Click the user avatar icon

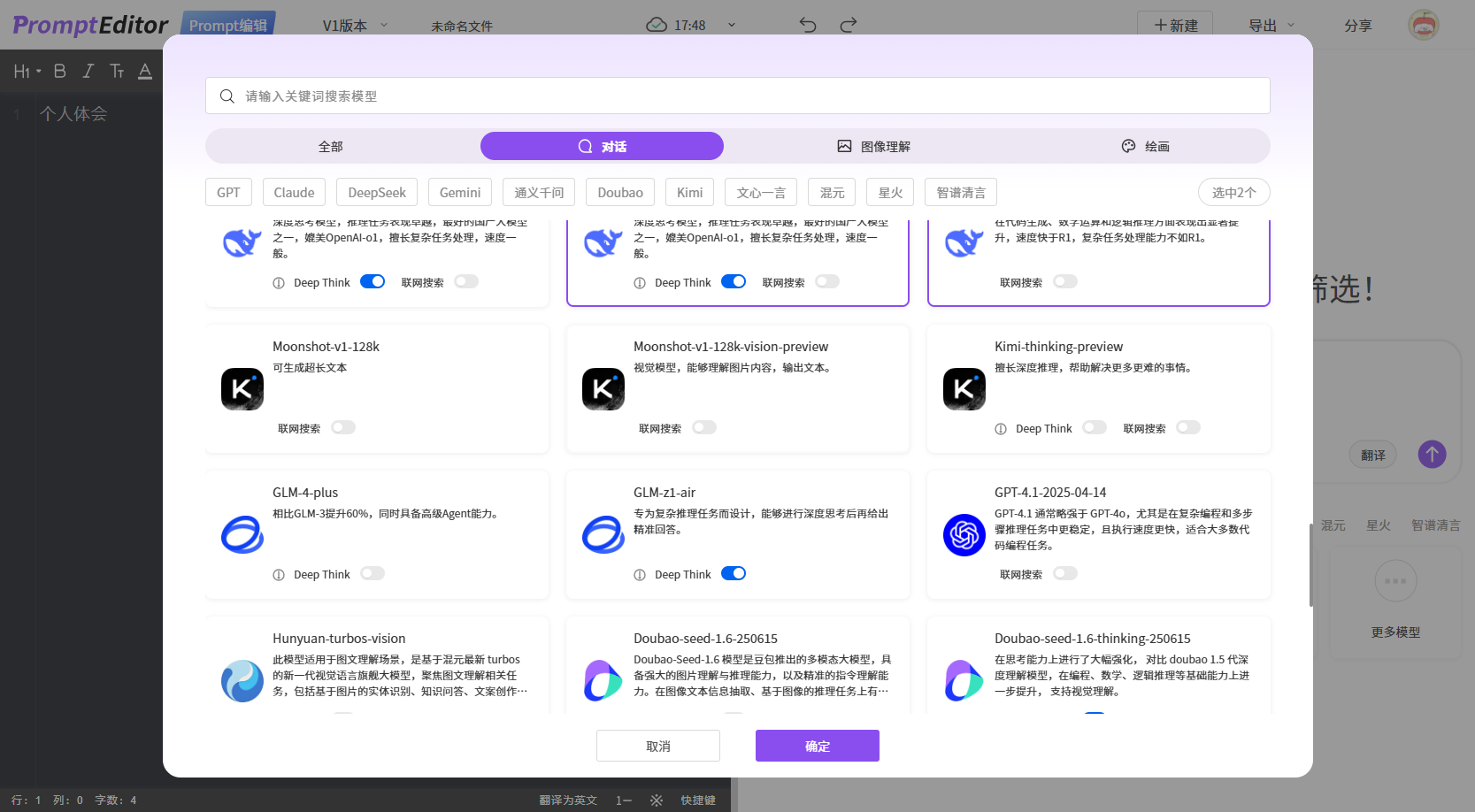click(1423, 25)
